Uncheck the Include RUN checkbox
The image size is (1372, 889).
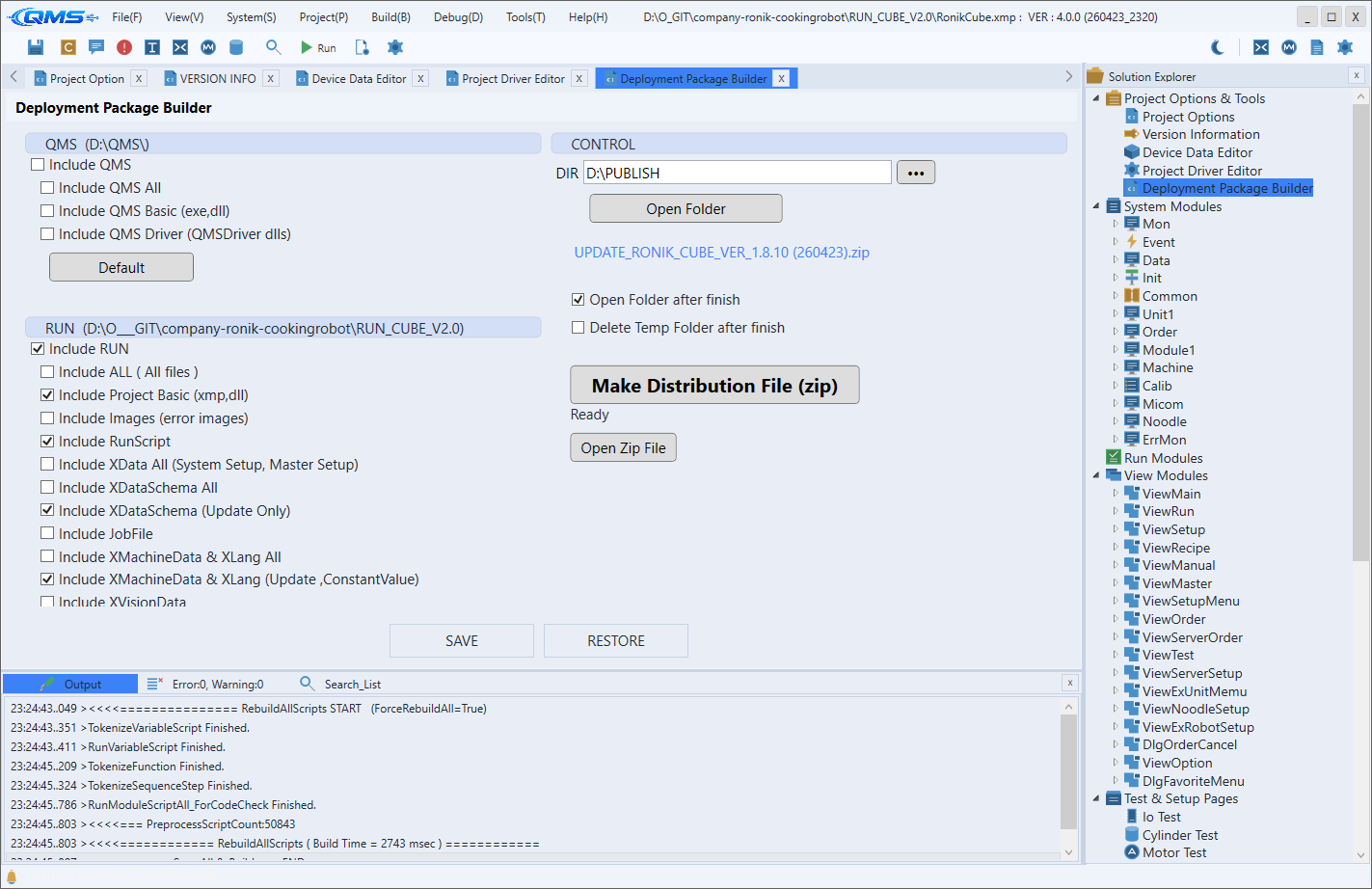pyautogui.click(x=38, y=349)
